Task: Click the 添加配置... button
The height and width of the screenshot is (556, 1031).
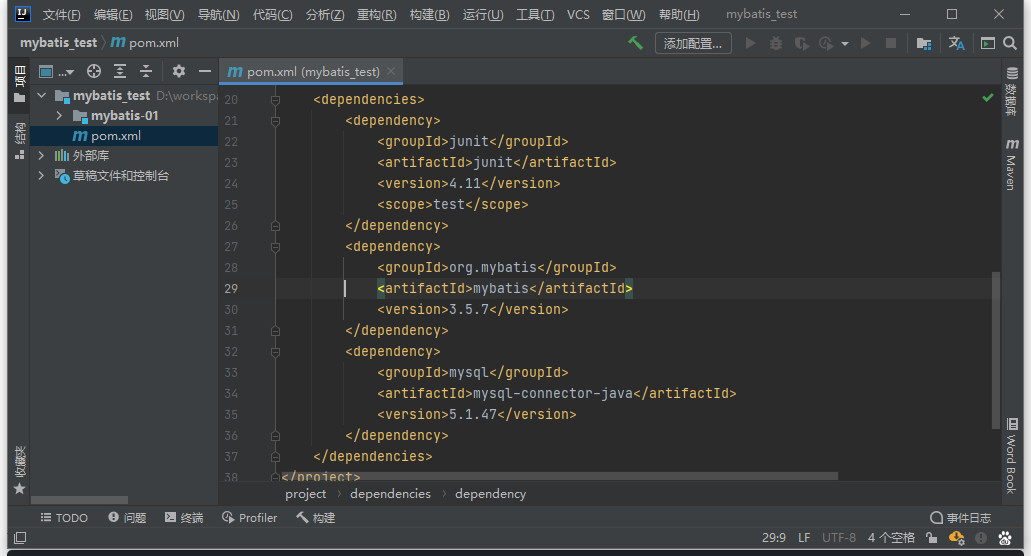Action: pyautogui.click(x=693, y=43)
